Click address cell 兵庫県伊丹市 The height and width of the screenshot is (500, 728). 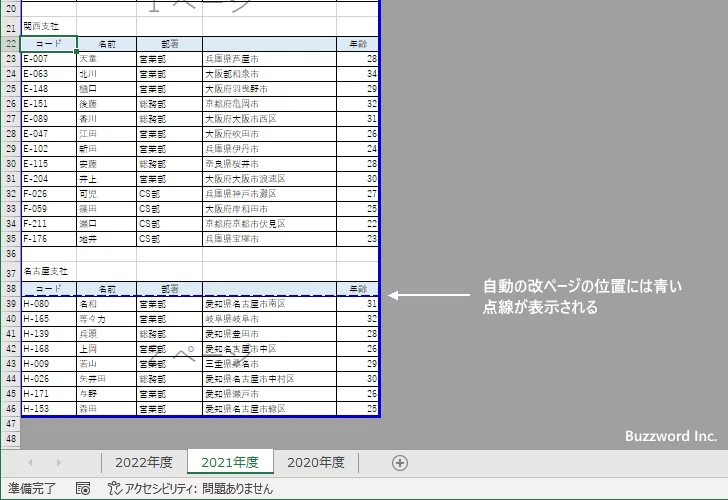269,149
